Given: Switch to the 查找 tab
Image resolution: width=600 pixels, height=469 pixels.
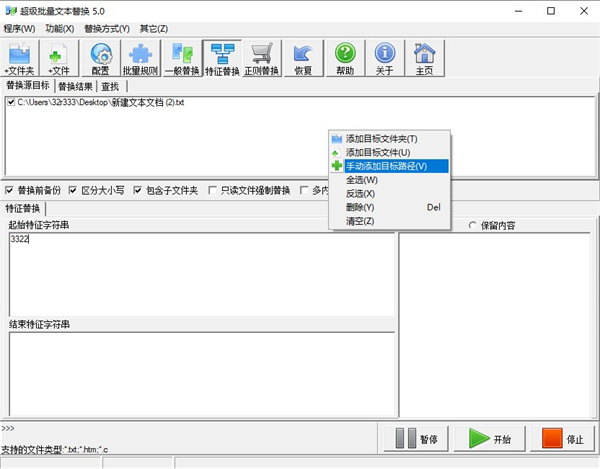Looking at the screenshot, I should point(110,87).
